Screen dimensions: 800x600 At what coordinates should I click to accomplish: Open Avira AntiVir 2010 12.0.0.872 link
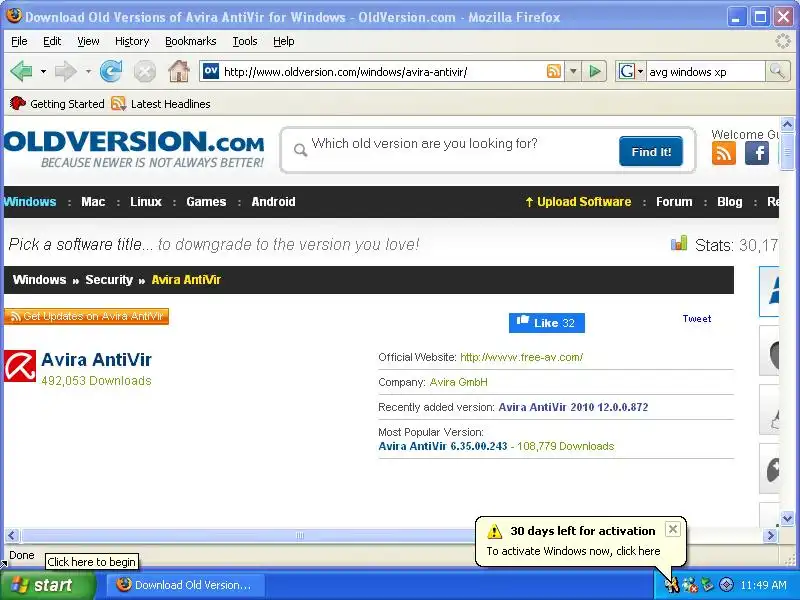(x=573, y=407)
